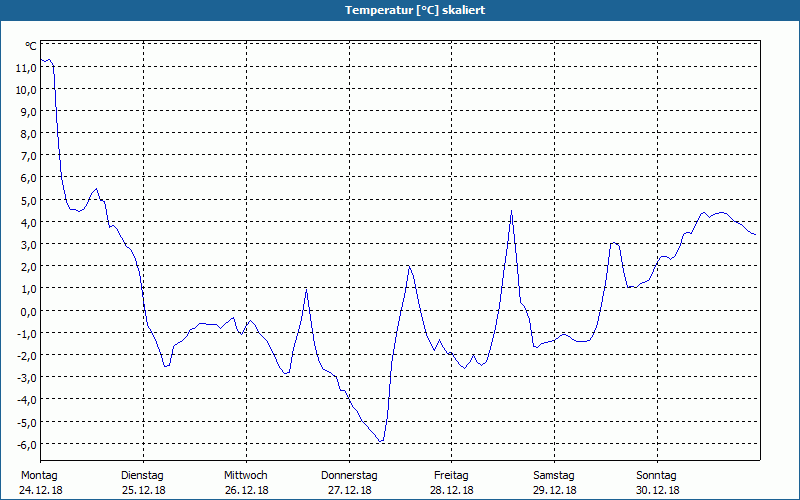Click the temperature peak on Freitag afternoon
The height and width of the screenshot is (500, 800).
pyautogui.click(x=511, y=211)
